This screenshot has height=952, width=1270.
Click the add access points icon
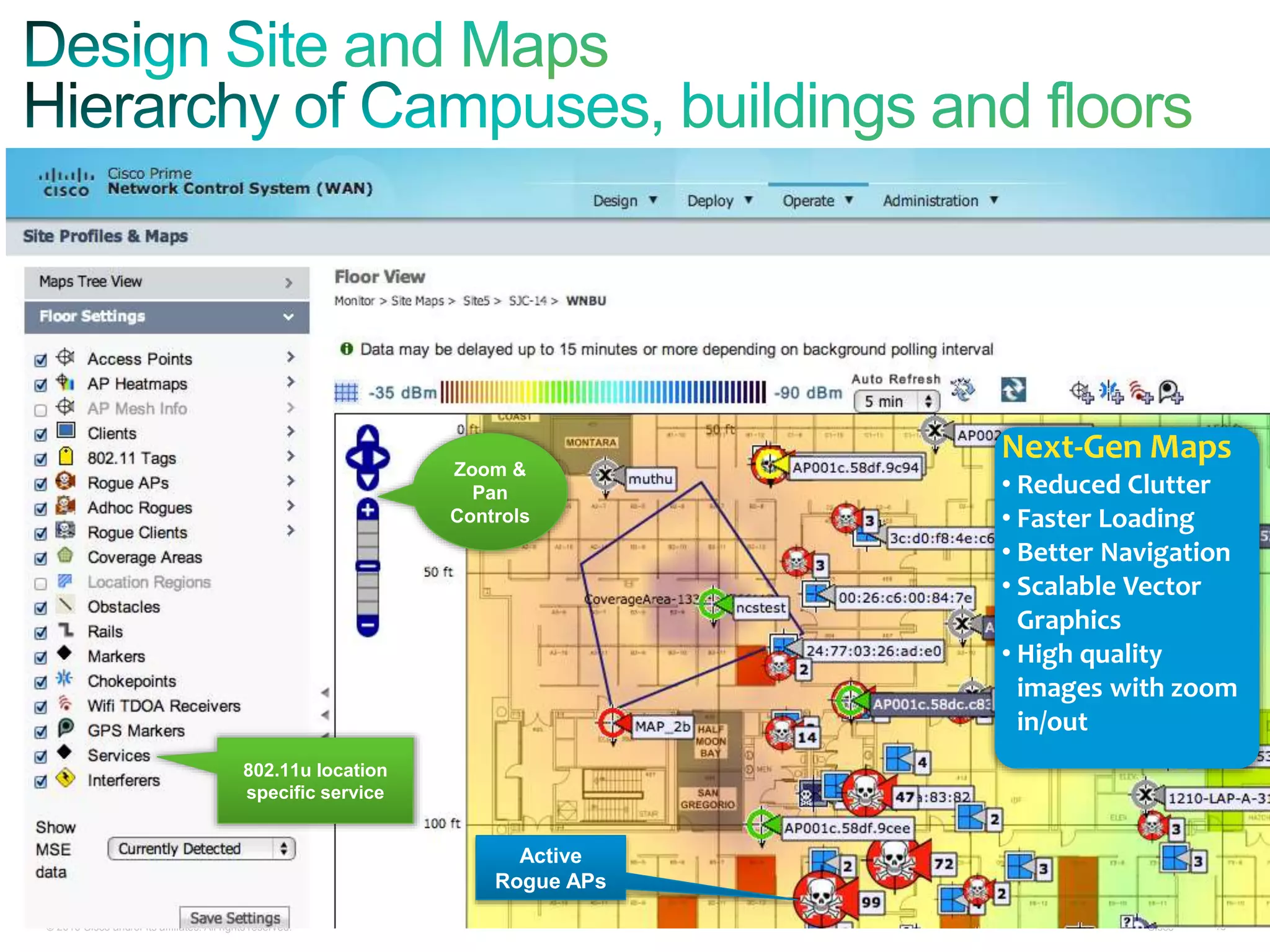pyautogui.click(x=1081, y=392)
